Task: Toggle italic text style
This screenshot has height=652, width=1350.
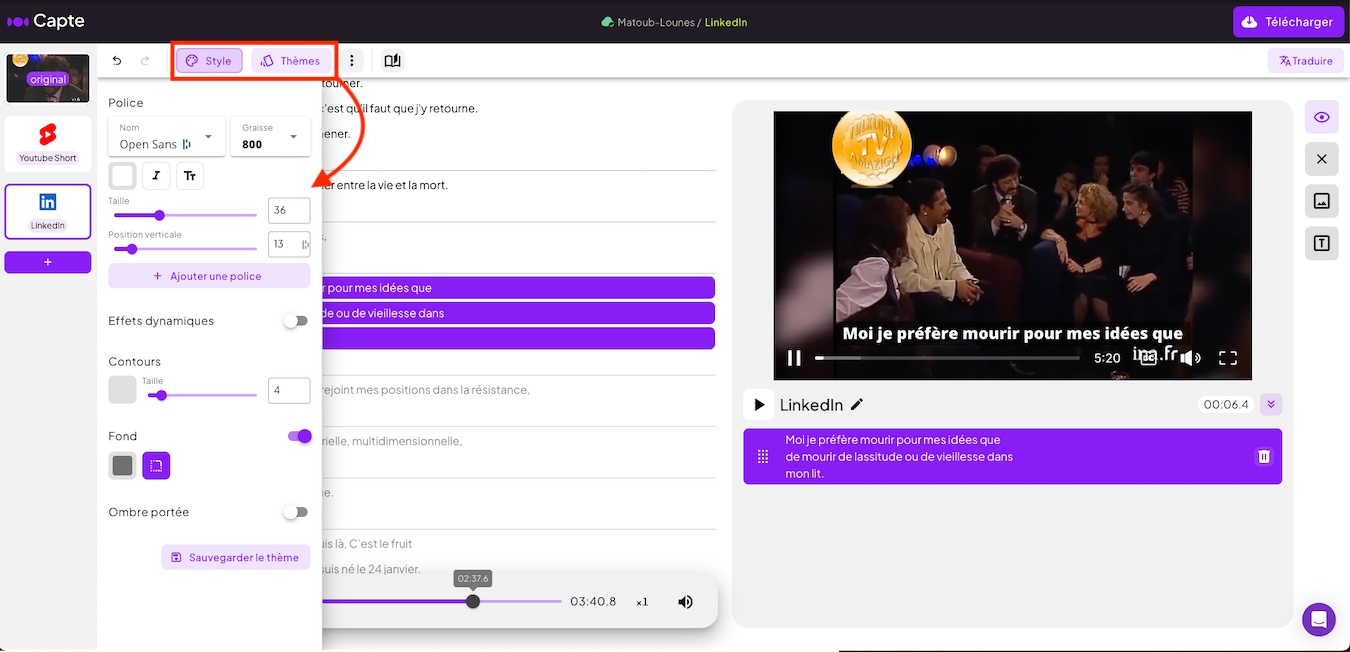Action: click(x=156, y=176)
